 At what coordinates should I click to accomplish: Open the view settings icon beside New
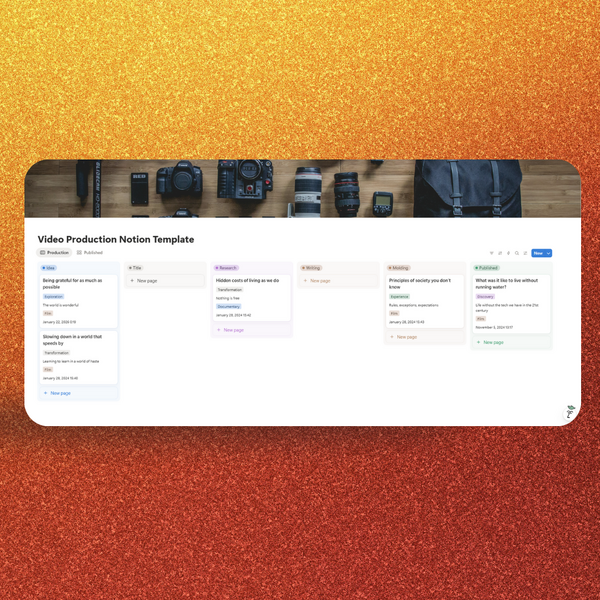click(x=525, y=253)
